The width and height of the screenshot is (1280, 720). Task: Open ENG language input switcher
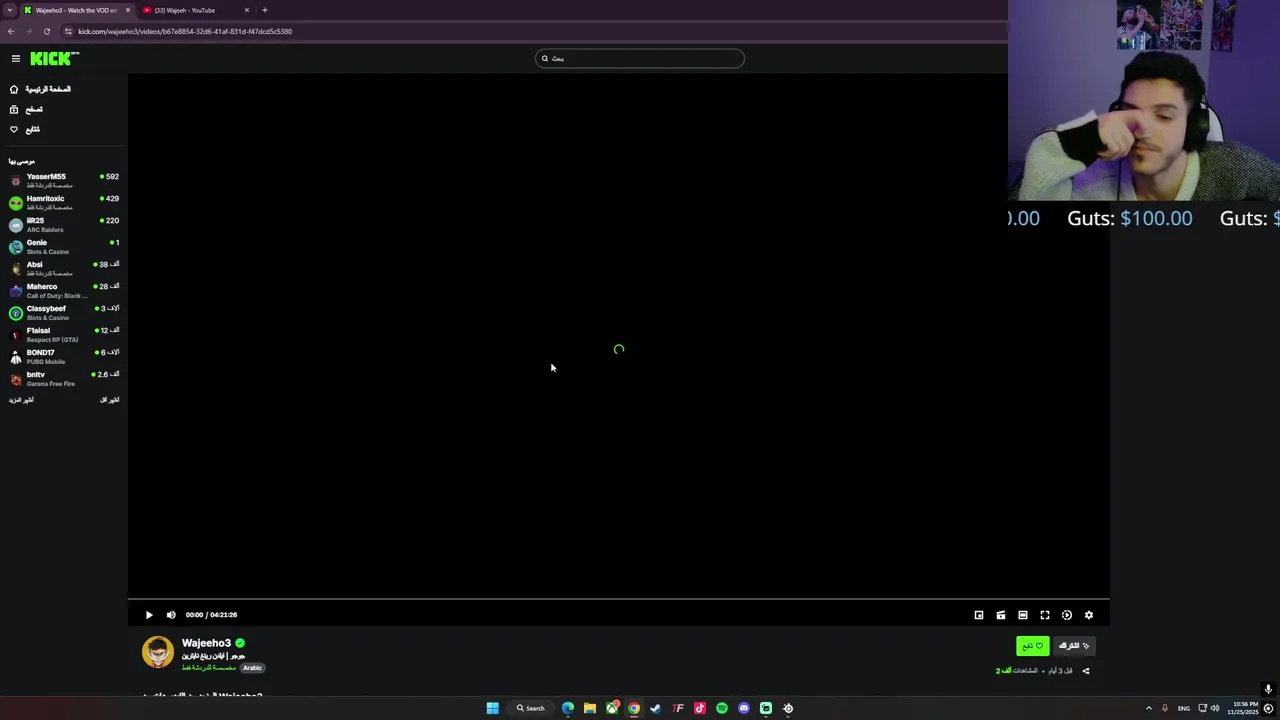tap(1184, 708)
